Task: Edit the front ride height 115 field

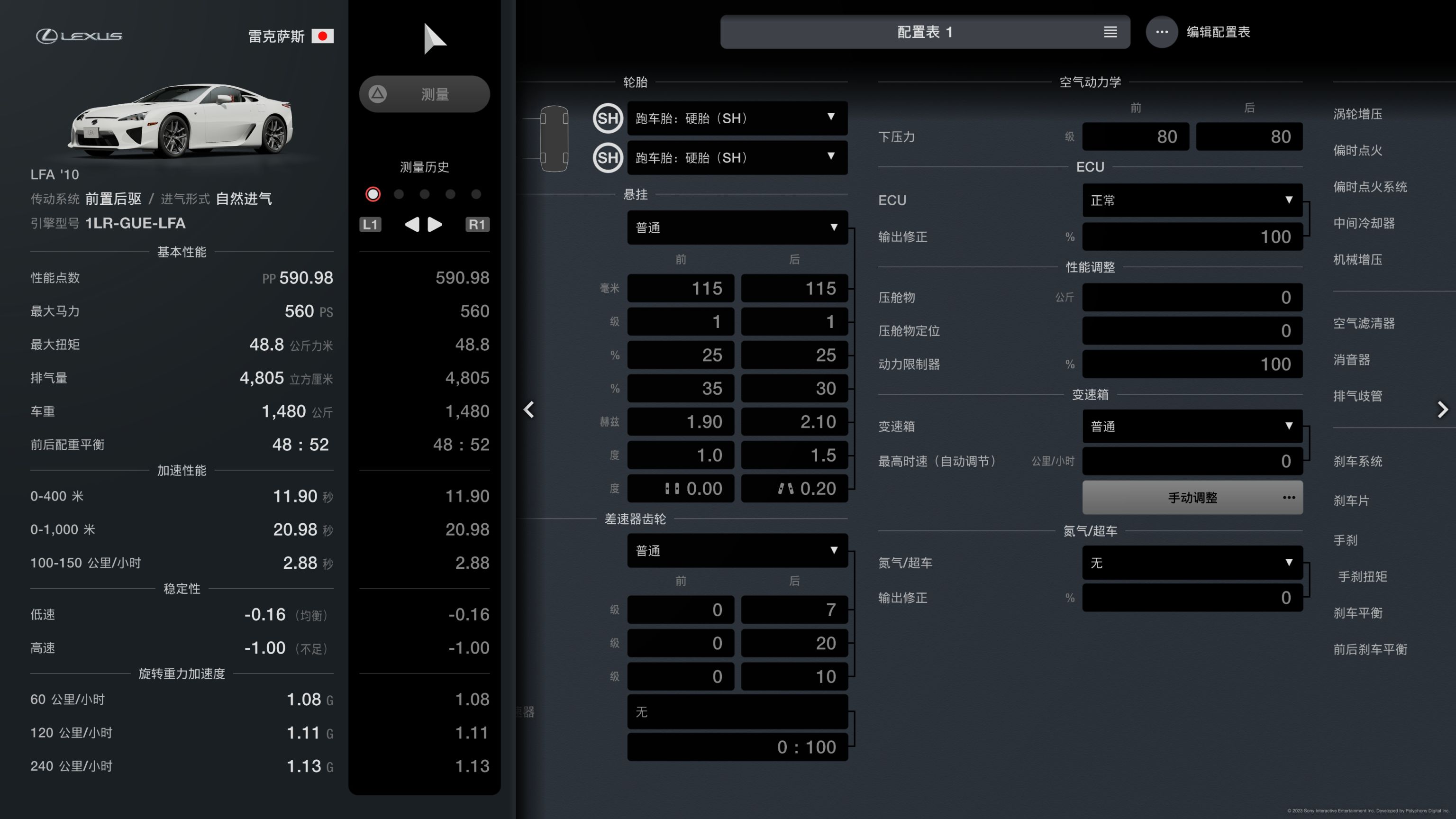Action: pyautogui.click(x=681, y=288)
